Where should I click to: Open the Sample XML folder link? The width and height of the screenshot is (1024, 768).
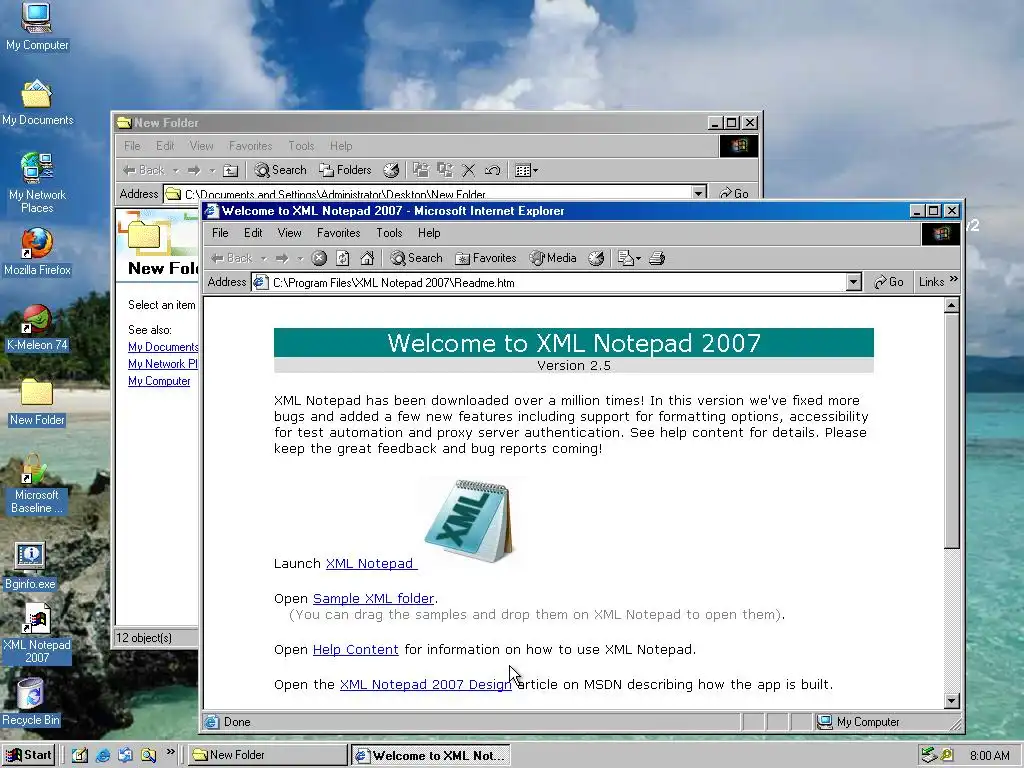[374, 598]
